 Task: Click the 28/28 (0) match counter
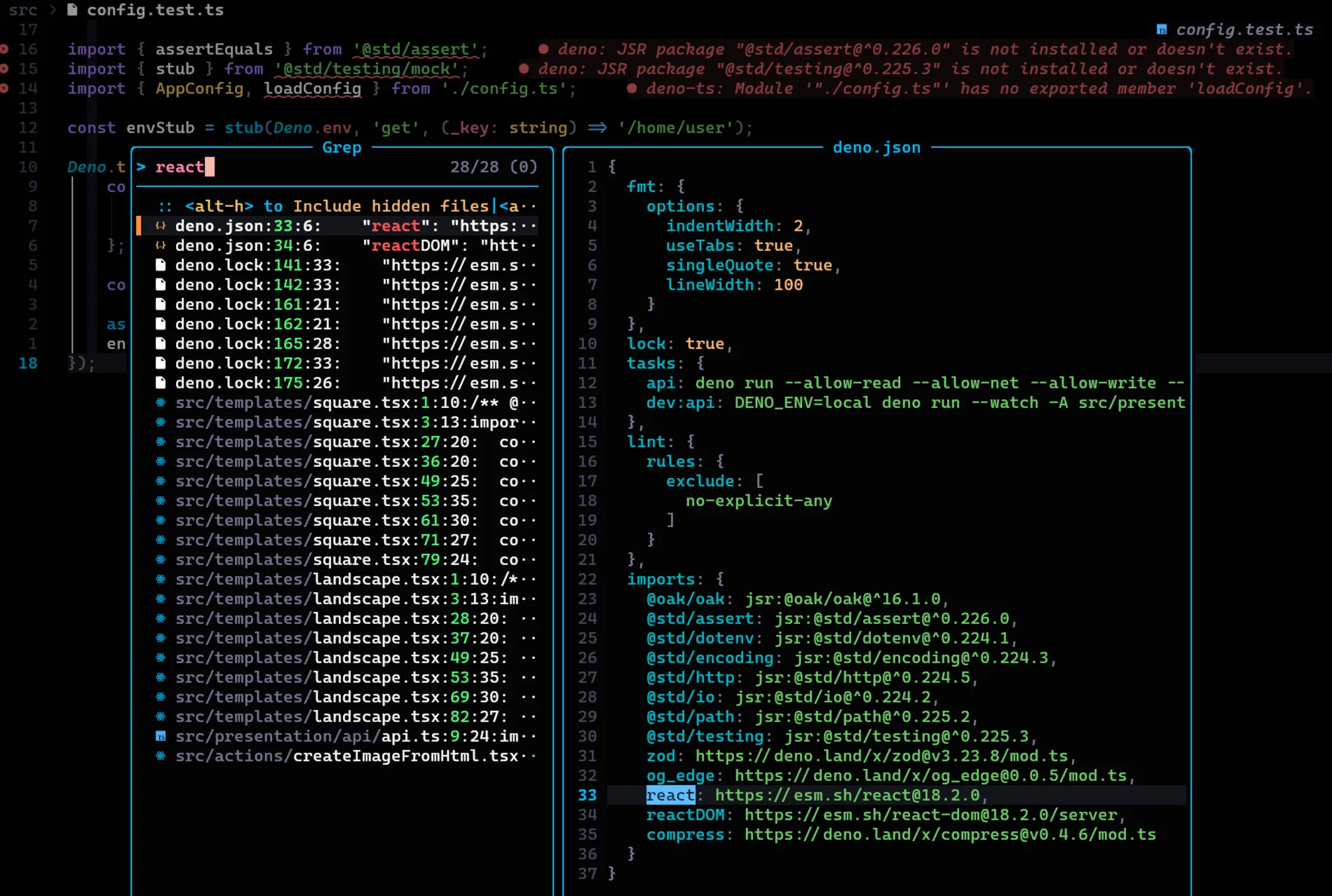(494, 167)
